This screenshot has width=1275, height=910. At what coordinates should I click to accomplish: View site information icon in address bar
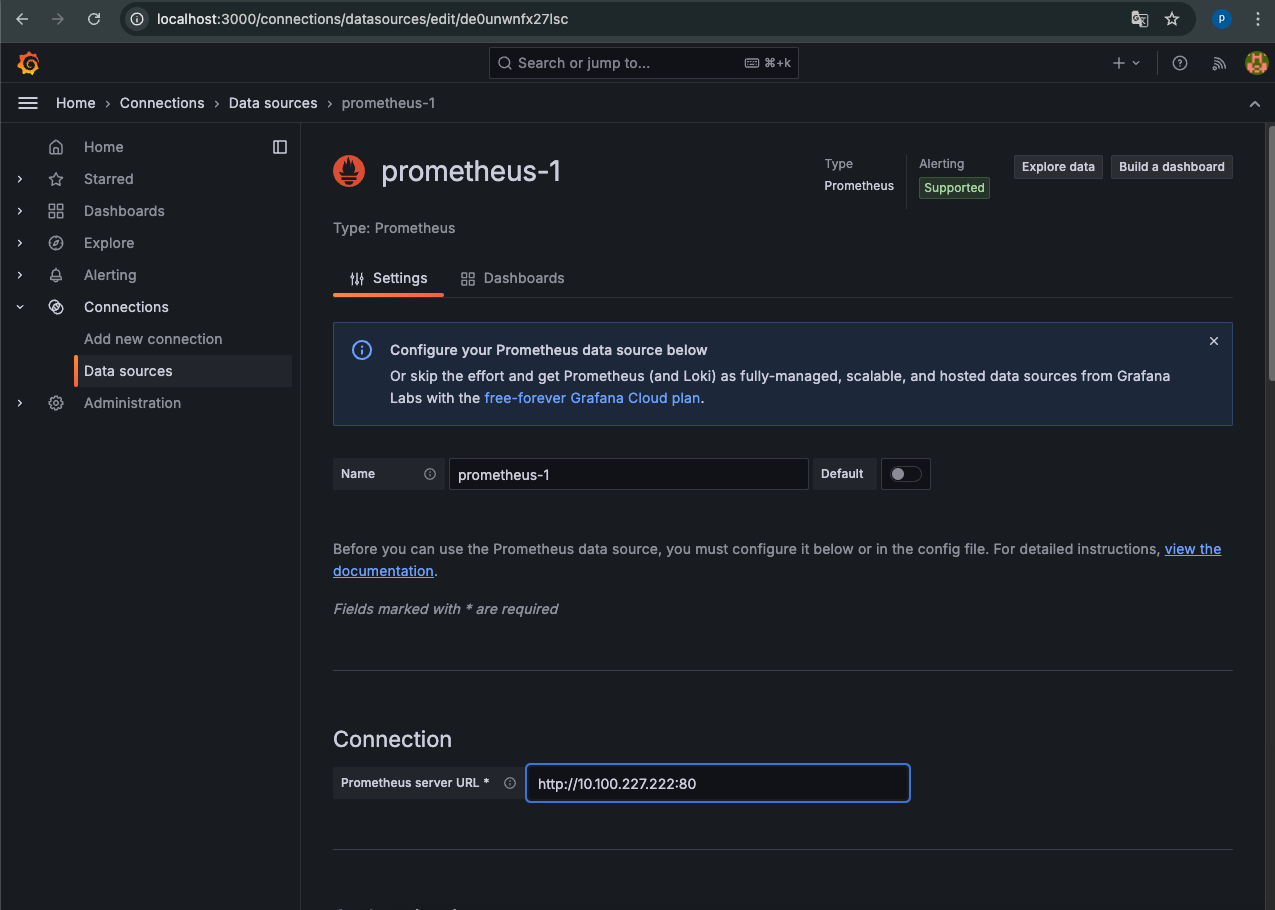(x=137, y=19)
